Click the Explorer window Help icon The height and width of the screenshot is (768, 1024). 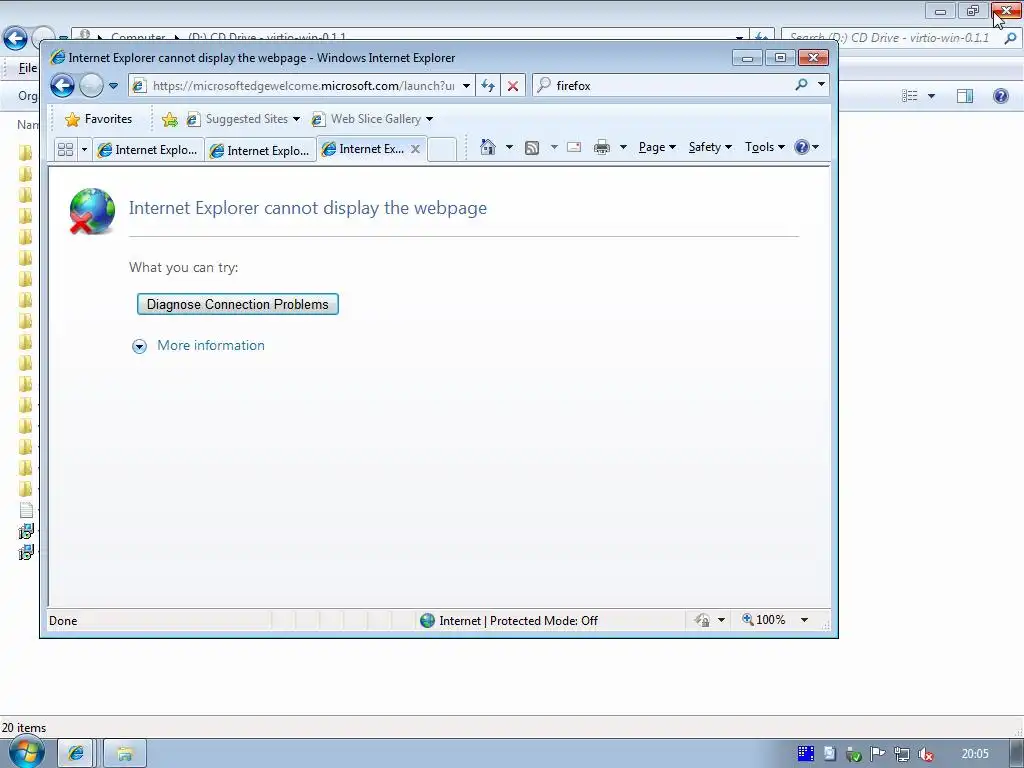click(1000, 96)
